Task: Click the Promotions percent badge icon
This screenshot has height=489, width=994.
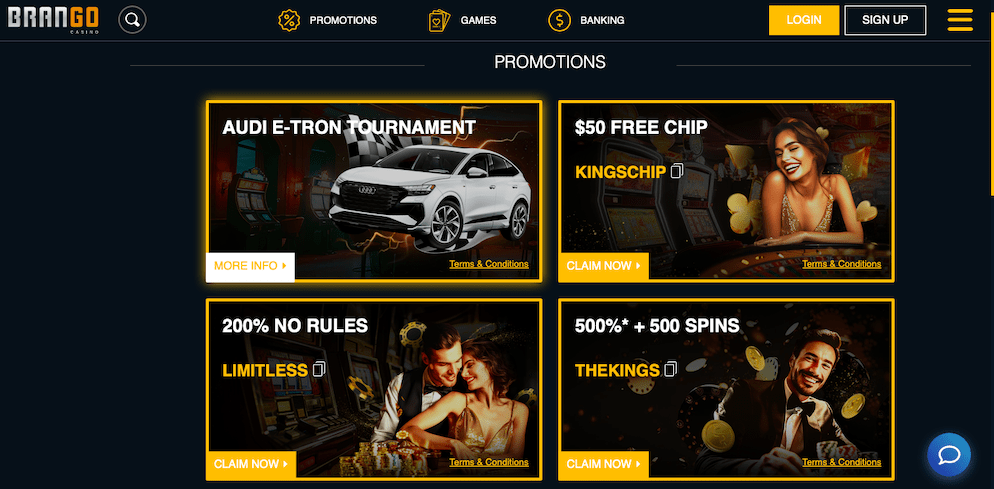Action: click(289, 20)
